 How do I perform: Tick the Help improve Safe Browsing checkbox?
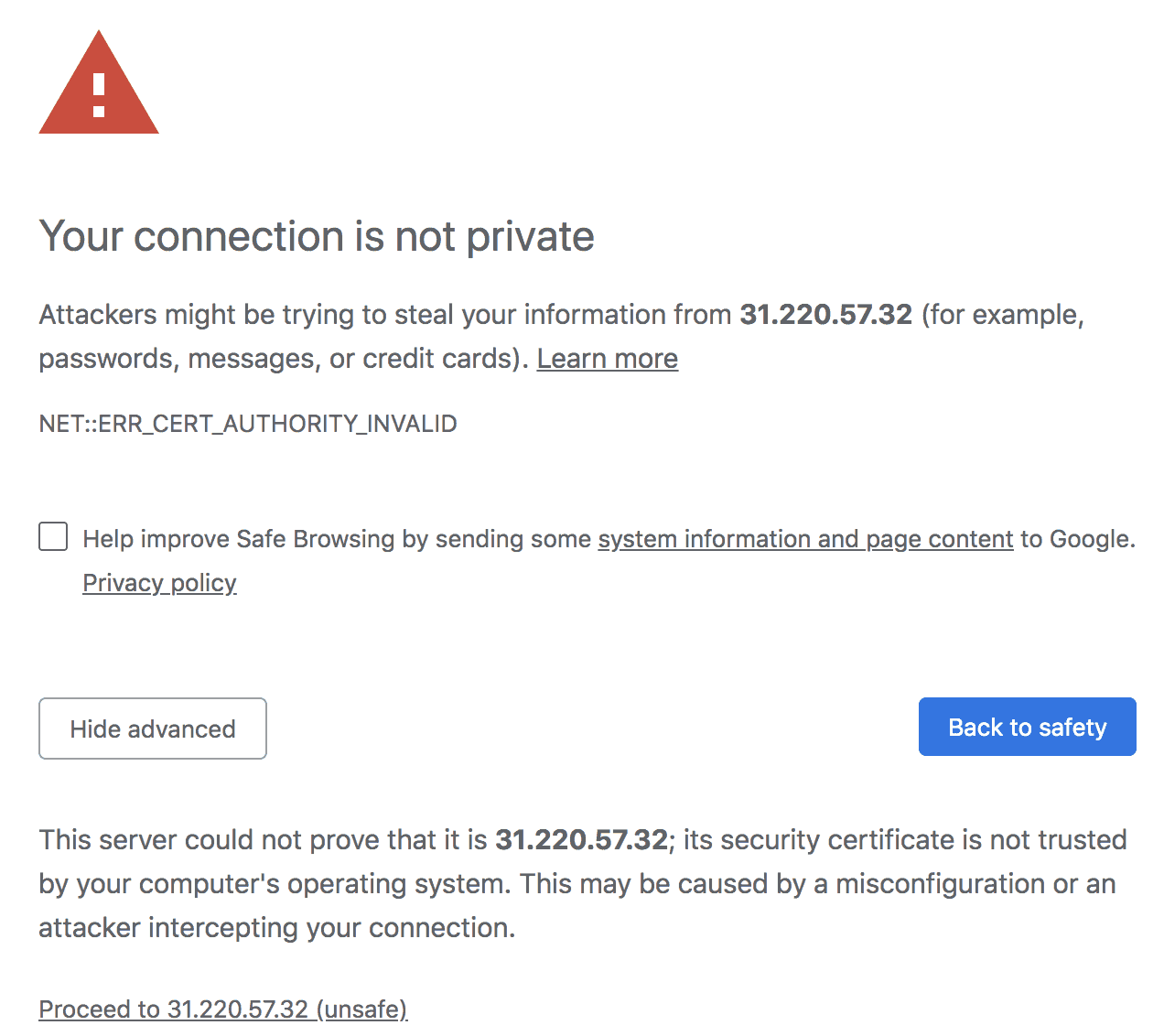(x=53, y=536)
